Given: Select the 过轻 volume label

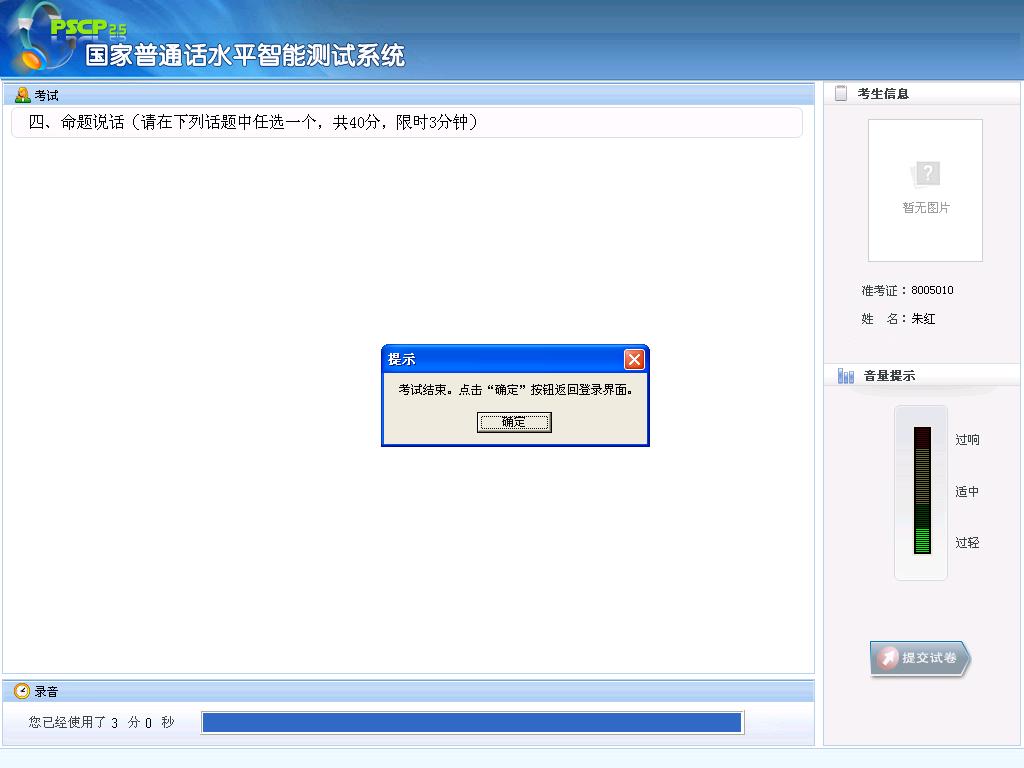Looking at the screenshot, I should (x=967, y=543).
